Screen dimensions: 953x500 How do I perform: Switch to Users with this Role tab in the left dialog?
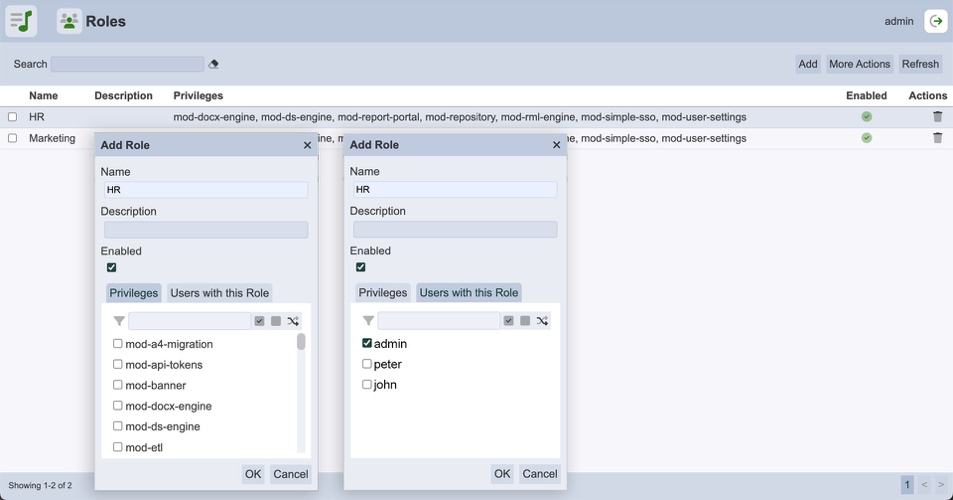[x=220, y=293]
